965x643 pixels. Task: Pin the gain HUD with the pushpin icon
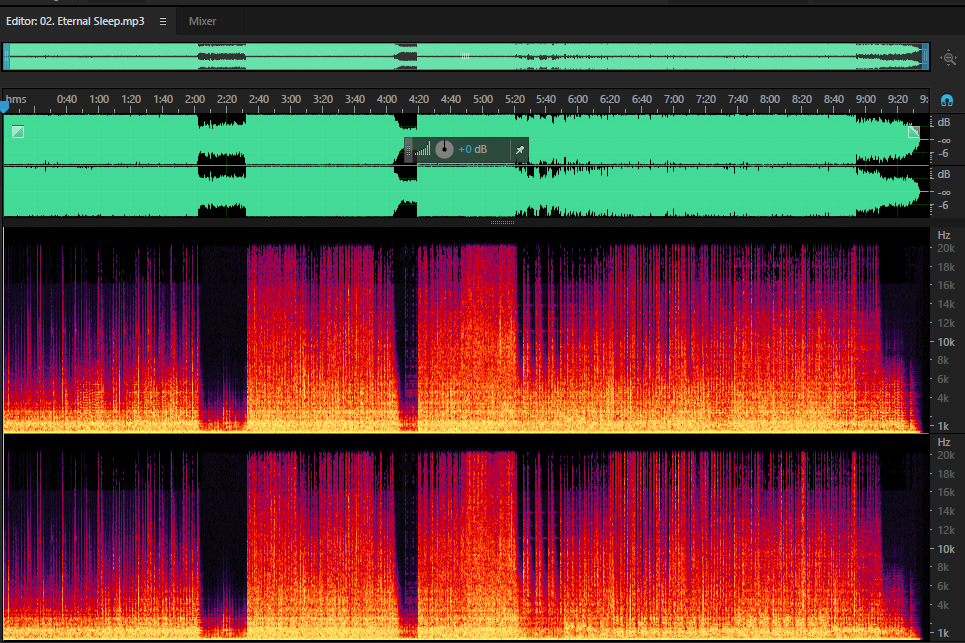(519, 150)
